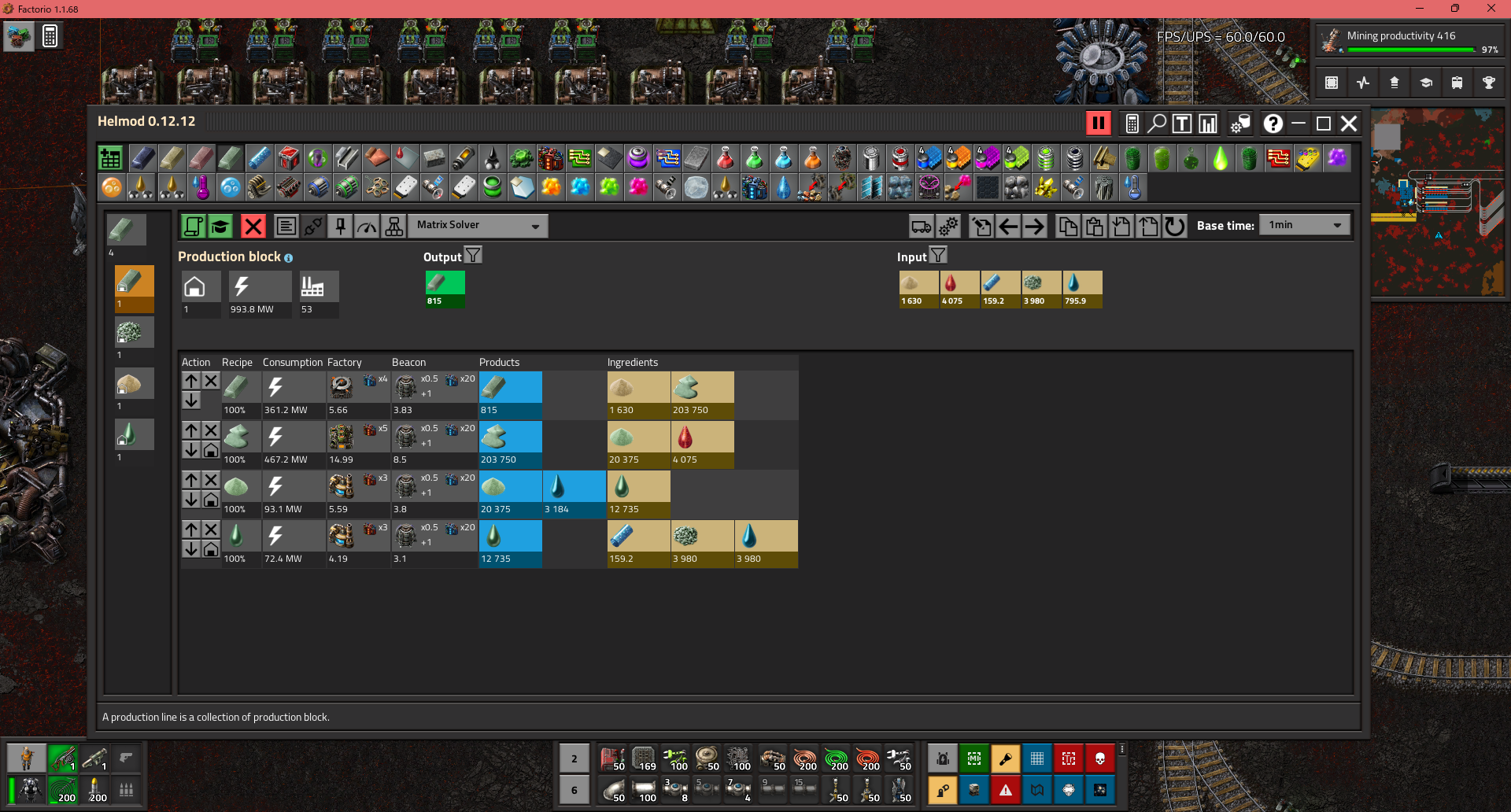This screenshot has width=1511, height=812.
Task: Select the orange highlighted block in the left sidebar
Action: [135, 288]
